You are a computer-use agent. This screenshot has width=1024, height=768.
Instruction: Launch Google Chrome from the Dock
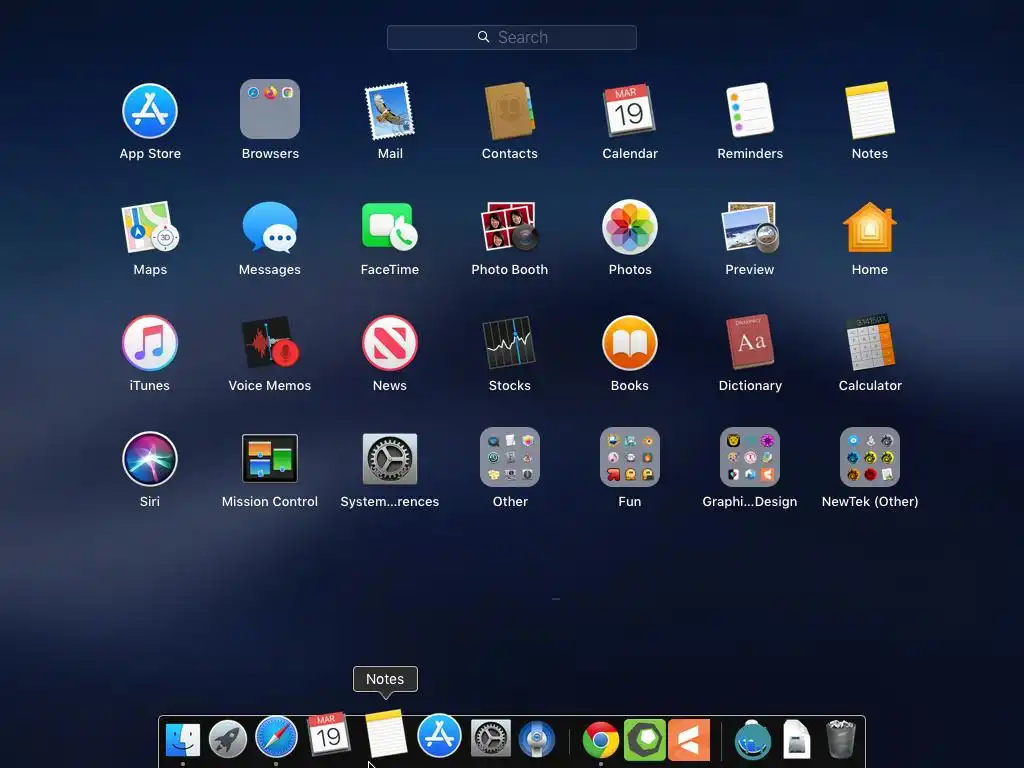[601, 741]
